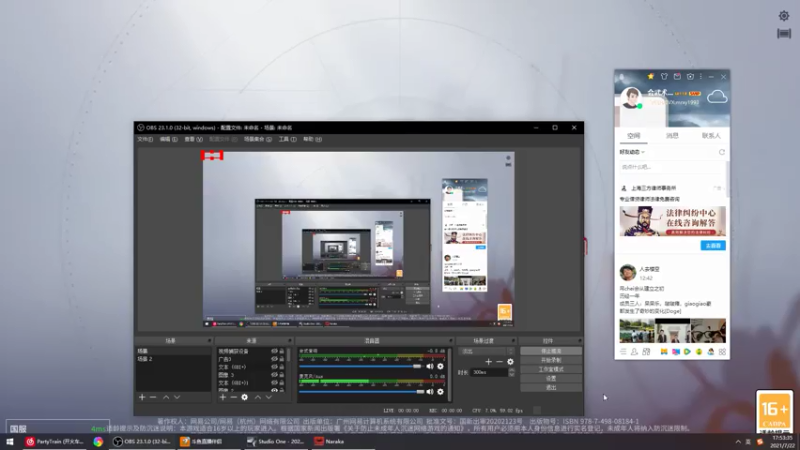Open the QQ mailbox icon

[677, 77]
